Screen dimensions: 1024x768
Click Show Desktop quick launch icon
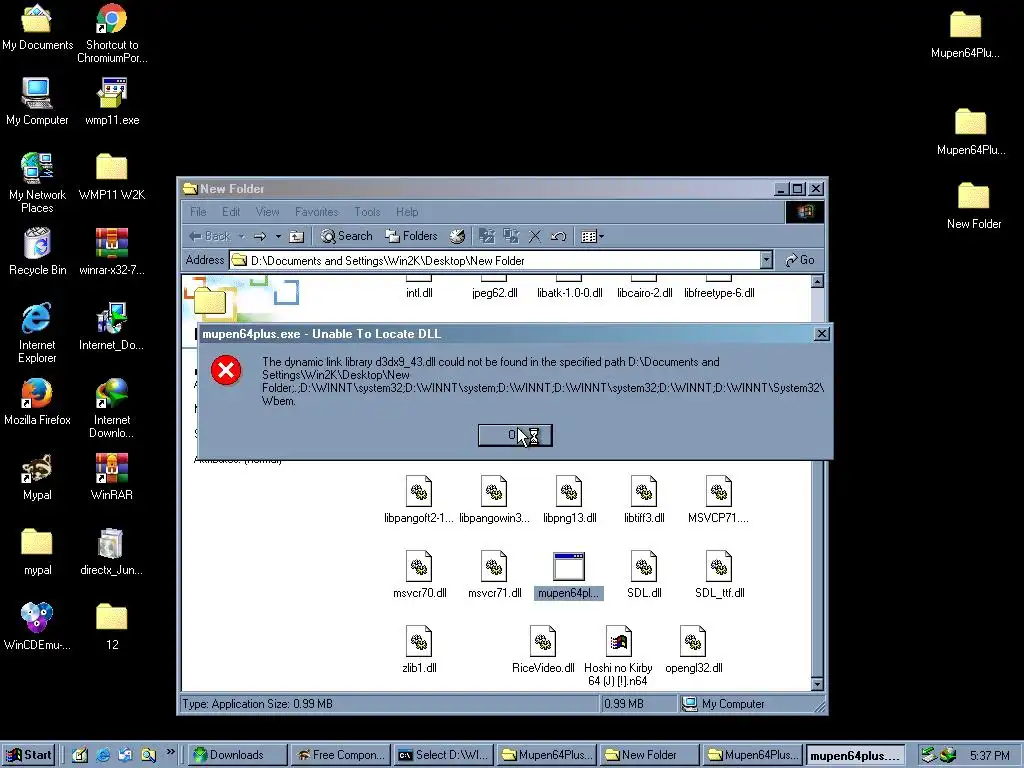pos(80,755)
